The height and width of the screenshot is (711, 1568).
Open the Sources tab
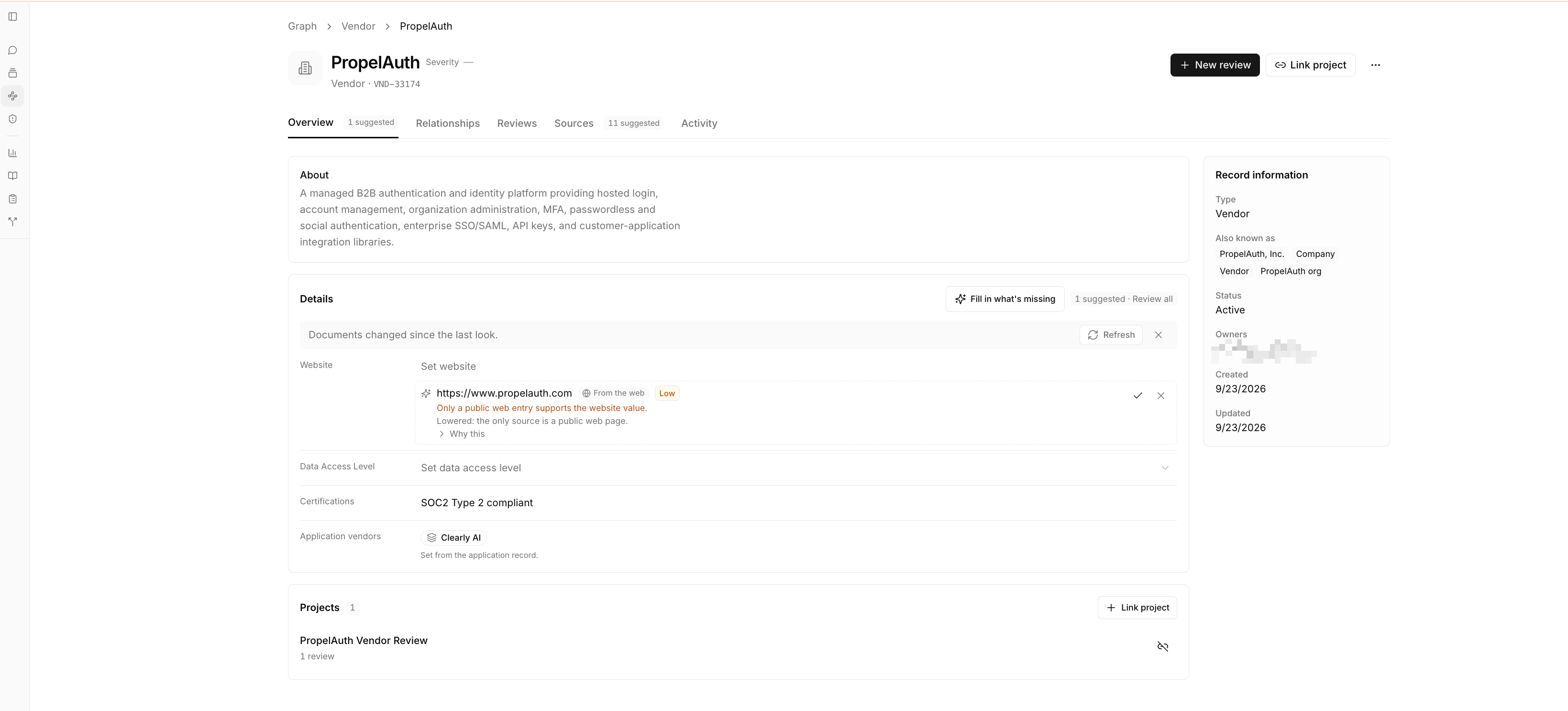(x=574, y=123)
